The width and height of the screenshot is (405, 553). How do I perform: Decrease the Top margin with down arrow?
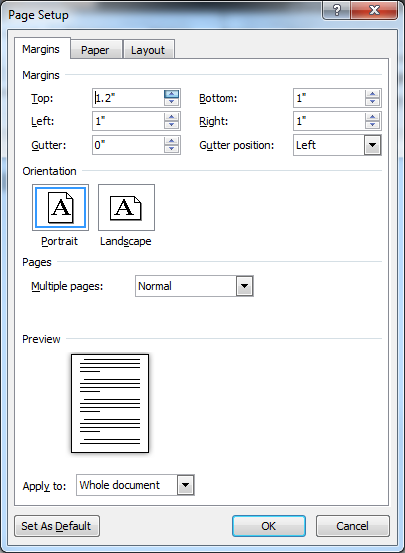pos(171,102)
